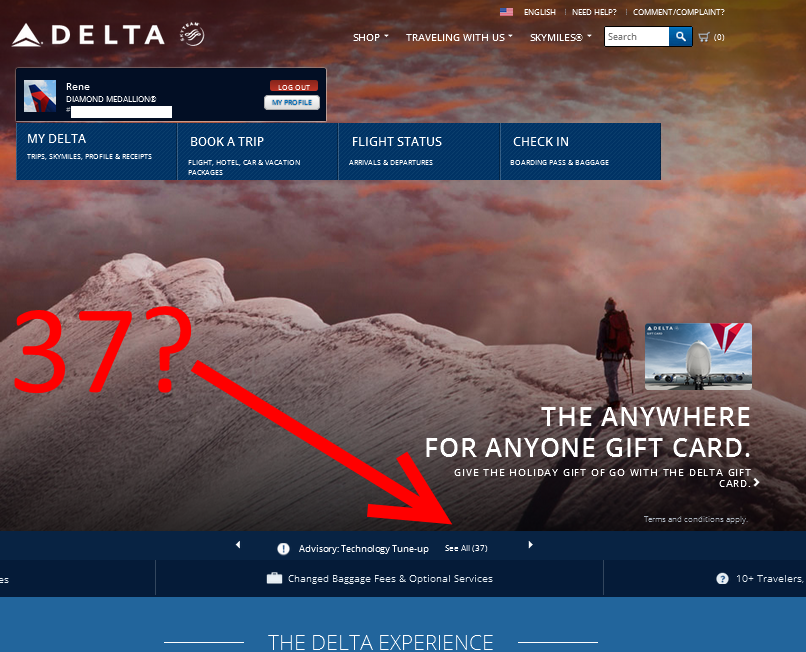Show the previous advisory with left arrow
The image size is (806, 652).
(x=238, y=545)
